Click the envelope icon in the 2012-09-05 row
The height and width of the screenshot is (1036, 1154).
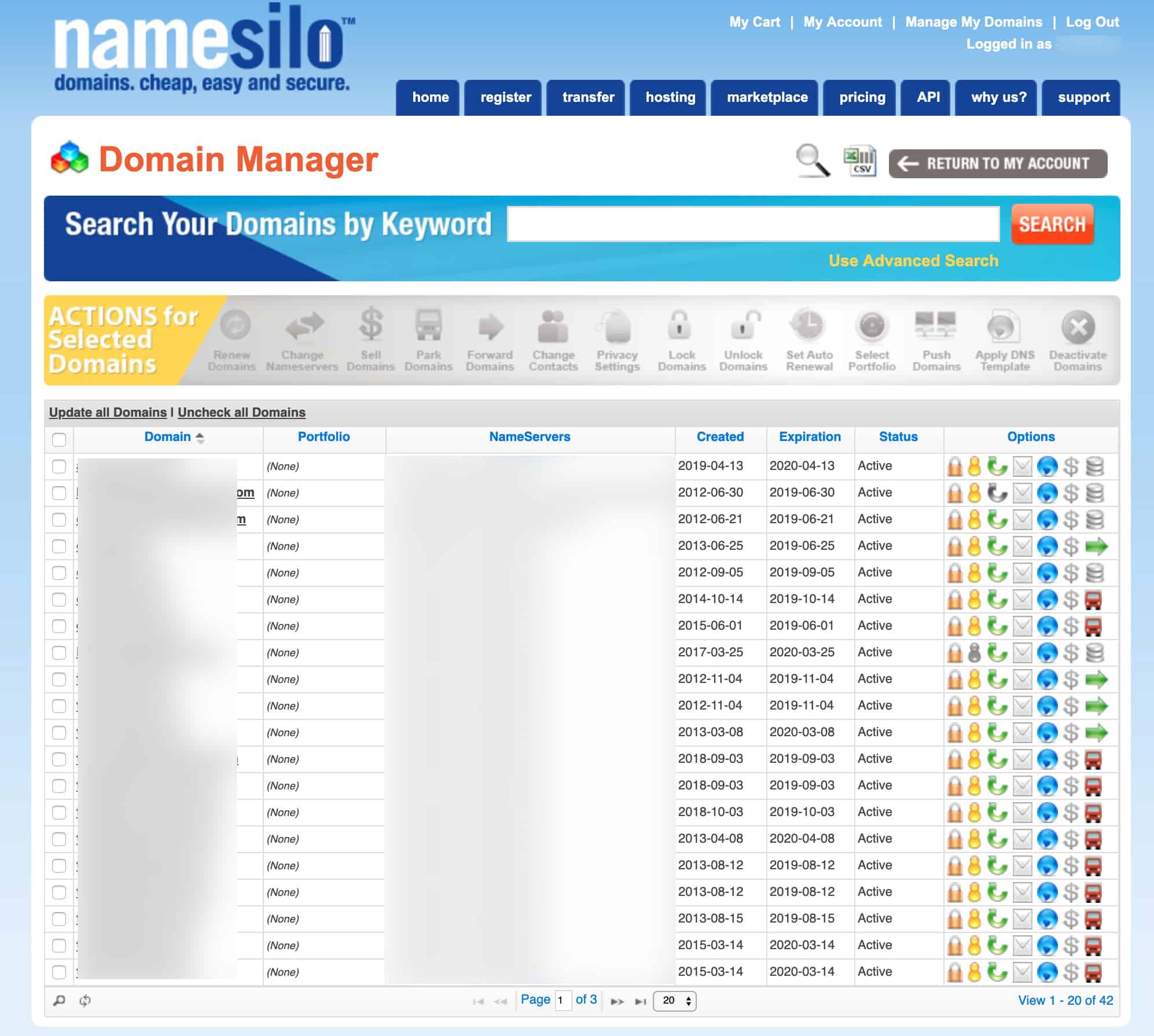click(1023, 573)
